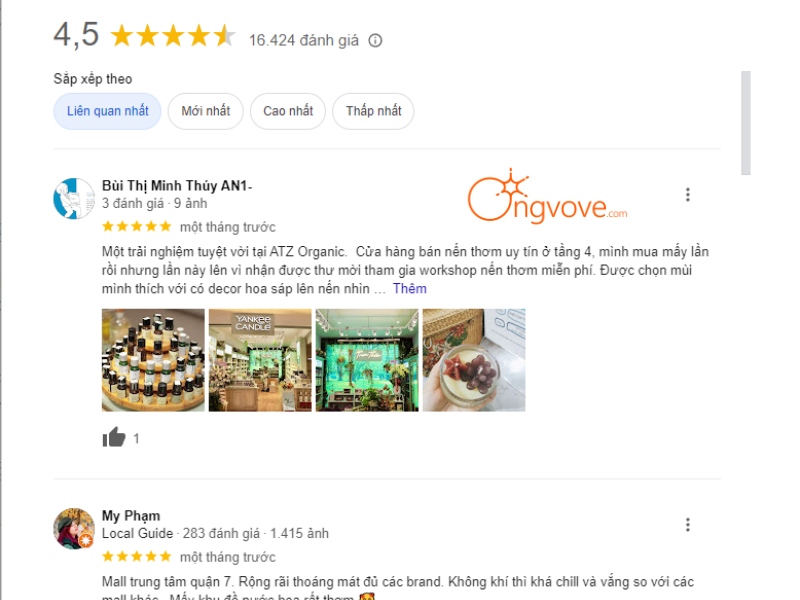The width and height of the screenshot is (800, 600).
Task: Click the vertical scrollbar on the right
Action: point(746,123)
